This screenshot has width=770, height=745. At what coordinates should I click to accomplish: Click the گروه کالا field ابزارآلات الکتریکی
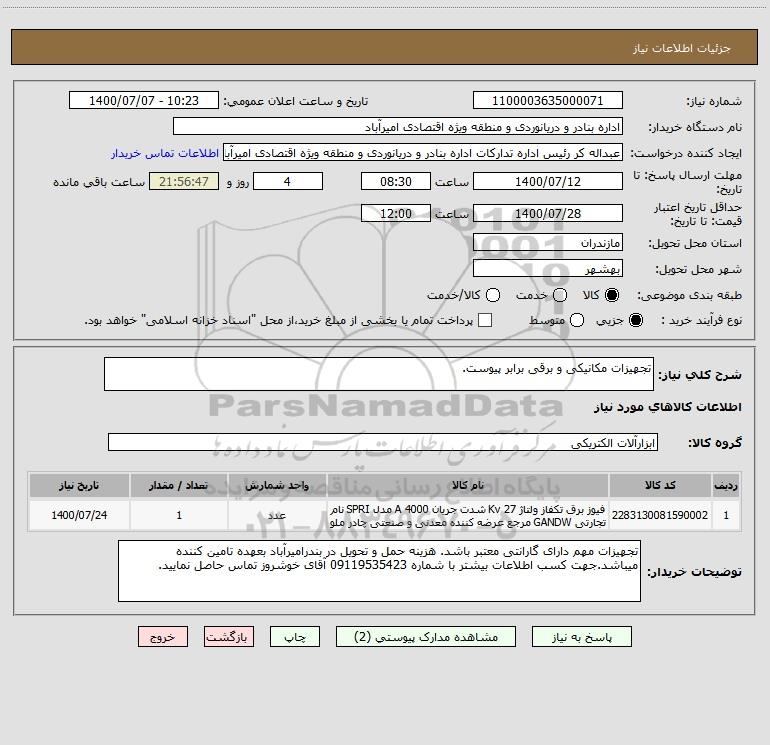(x=383, y=442)
